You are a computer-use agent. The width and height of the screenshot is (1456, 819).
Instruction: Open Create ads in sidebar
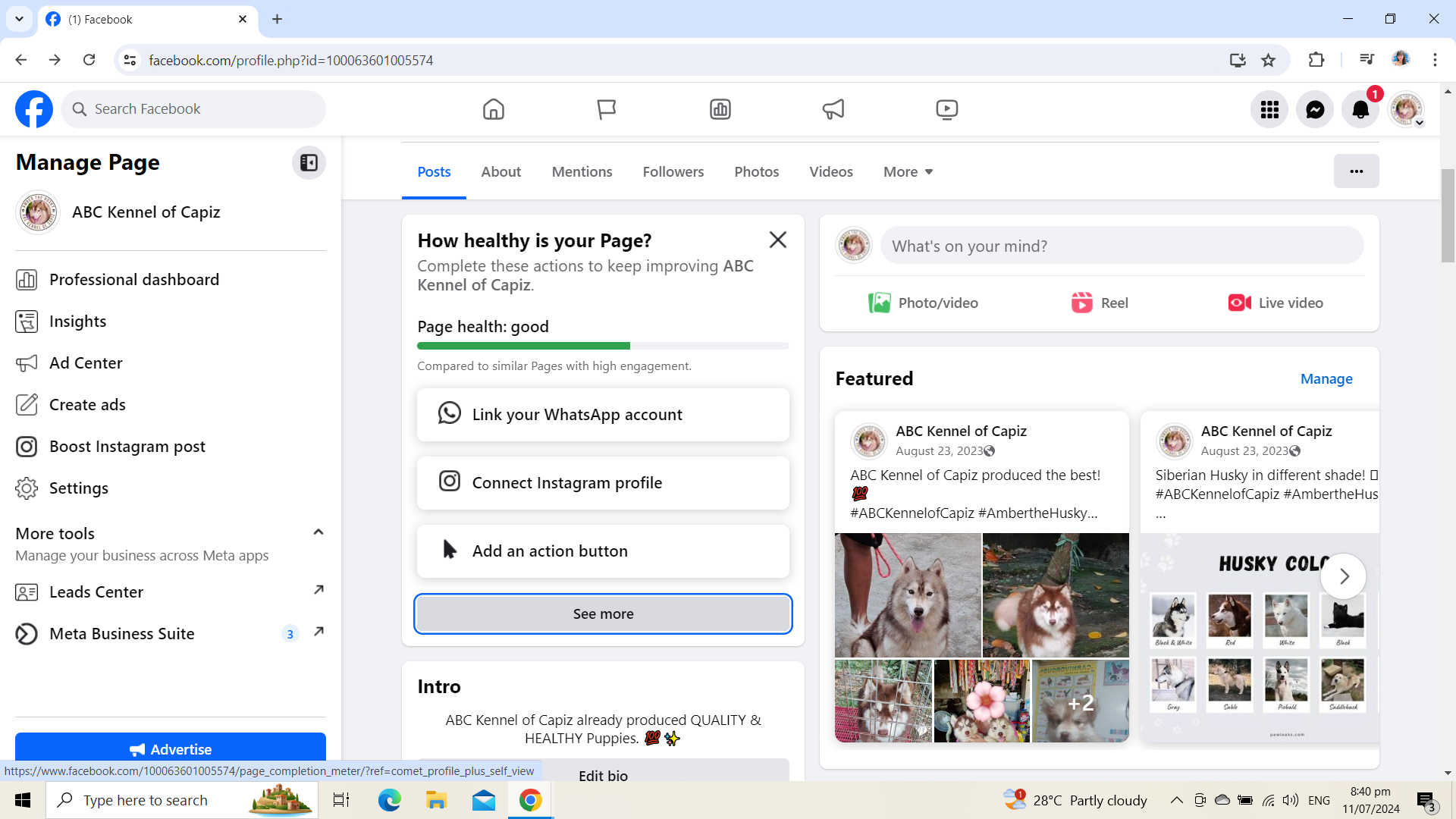click(171, 405)
